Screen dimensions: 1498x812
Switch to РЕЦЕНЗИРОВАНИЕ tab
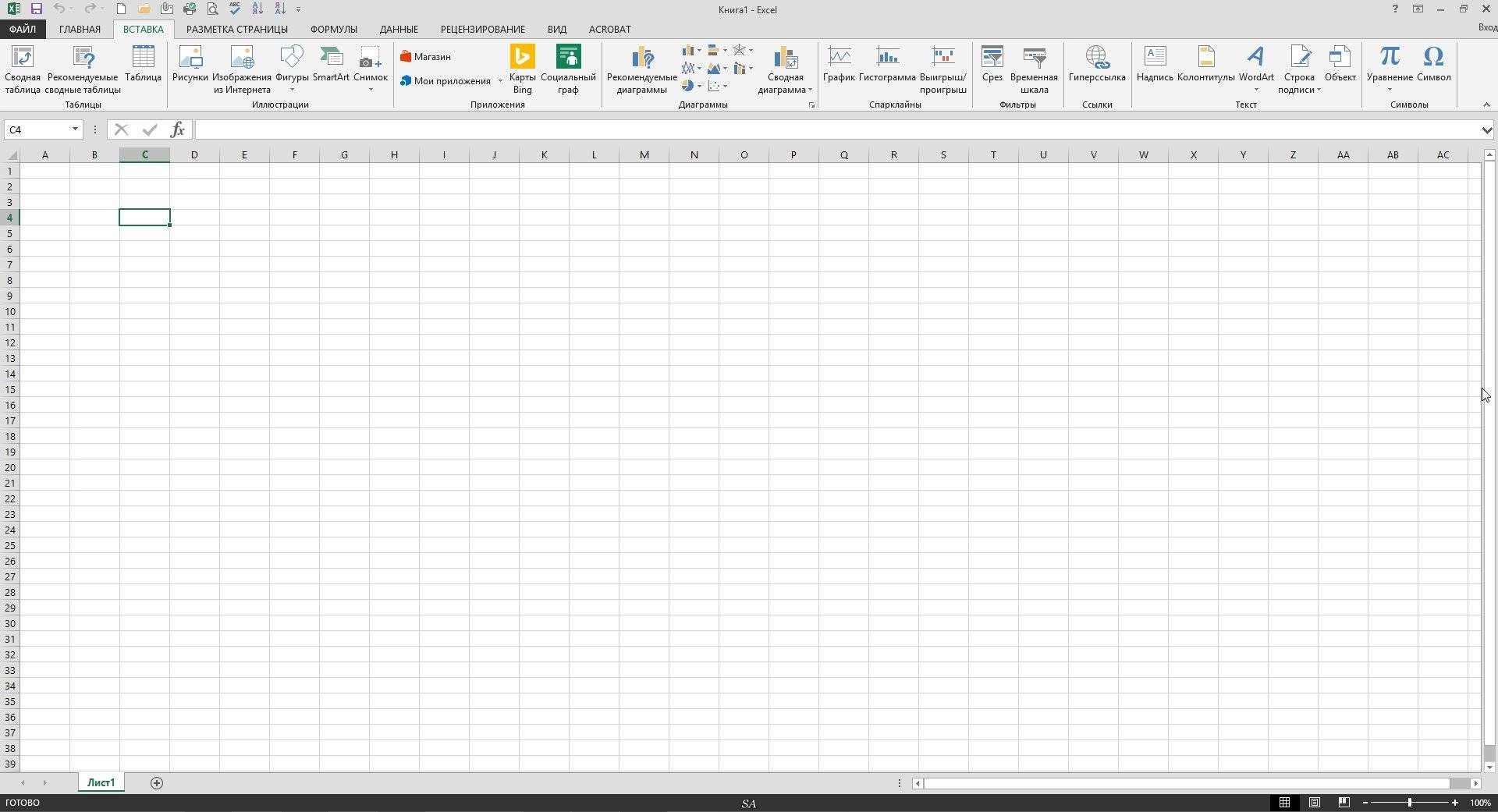tap(483, 29)
